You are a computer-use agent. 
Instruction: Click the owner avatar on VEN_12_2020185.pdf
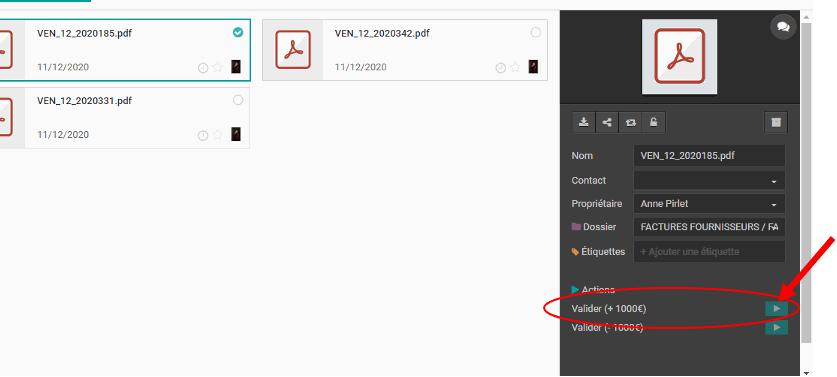pyautogui.click(x=236, y=67)
